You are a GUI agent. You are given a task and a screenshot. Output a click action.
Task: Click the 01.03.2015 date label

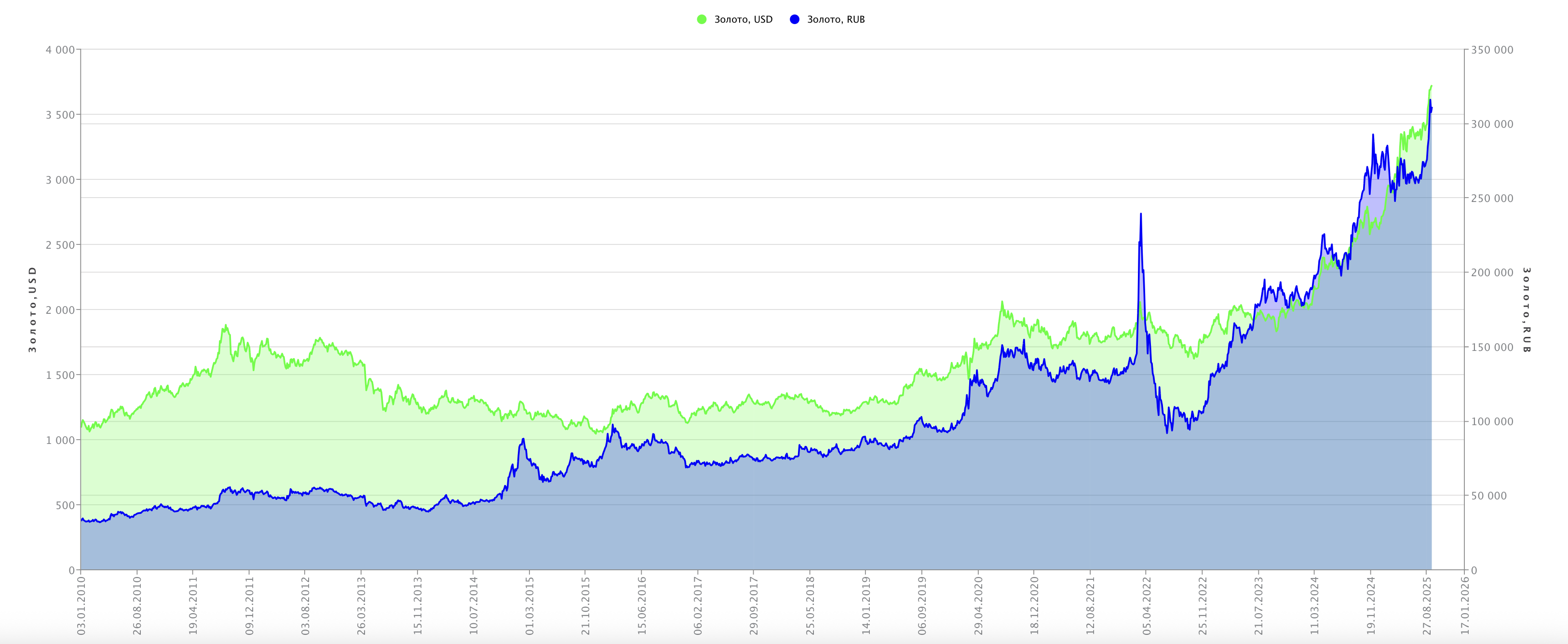click(x=529, y=606)
